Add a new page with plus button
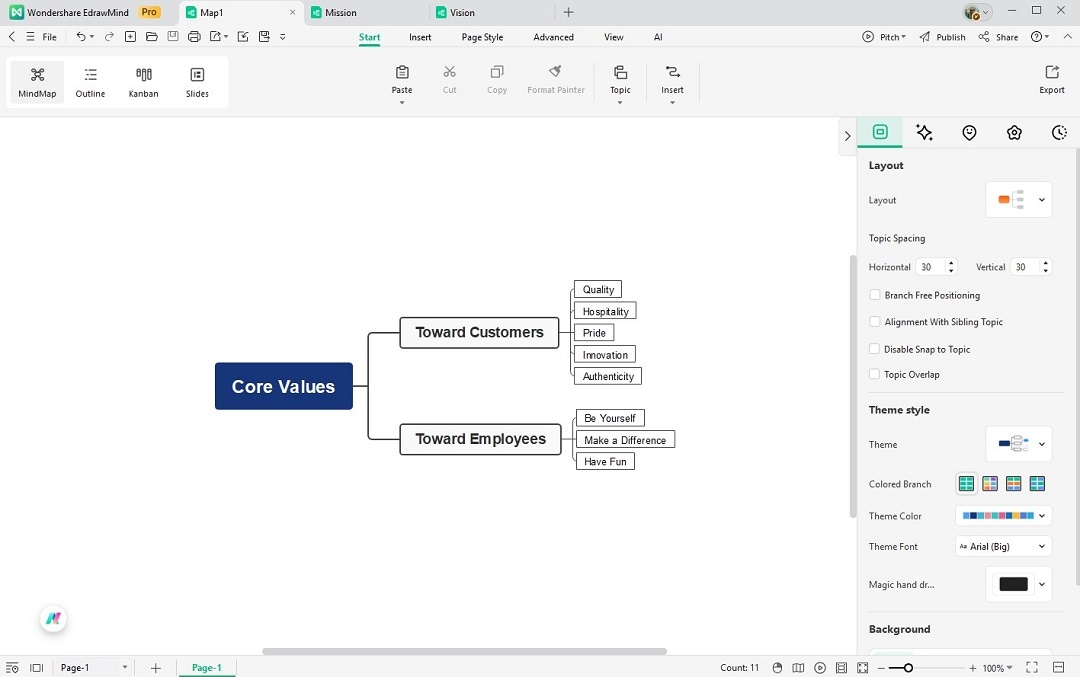1080x677 pixels. pyautogui.click(x=156, y=667)
